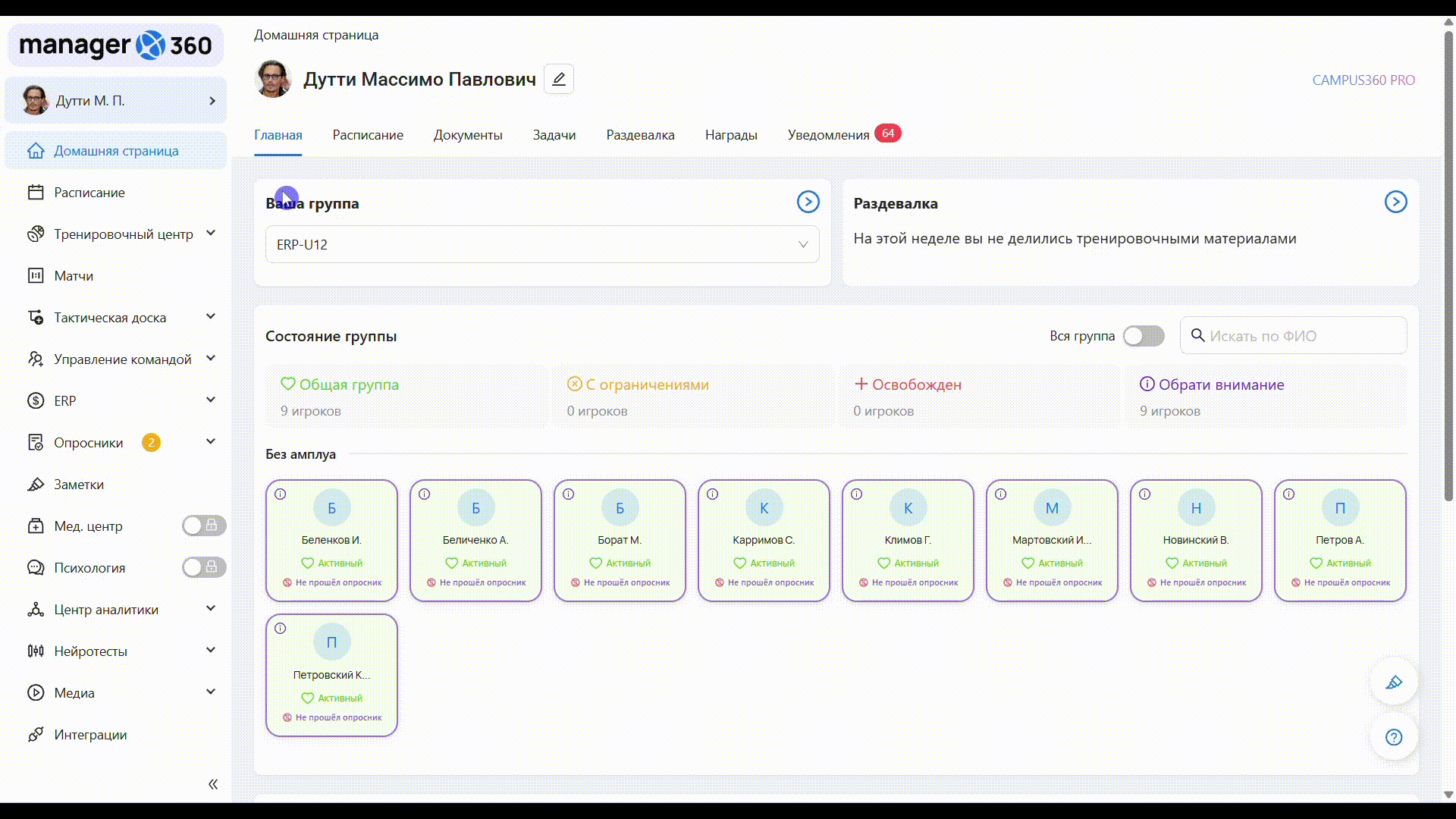The height and width of the screenshot is (819, 1456).
Task: Click the pencil edit icon beside profile name
Action: pos(559,79)
